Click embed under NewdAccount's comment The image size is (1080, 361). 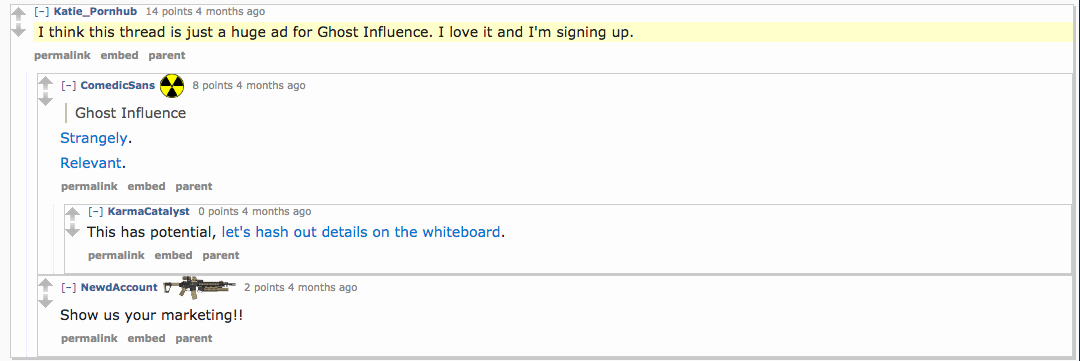(x=146, y=338)
